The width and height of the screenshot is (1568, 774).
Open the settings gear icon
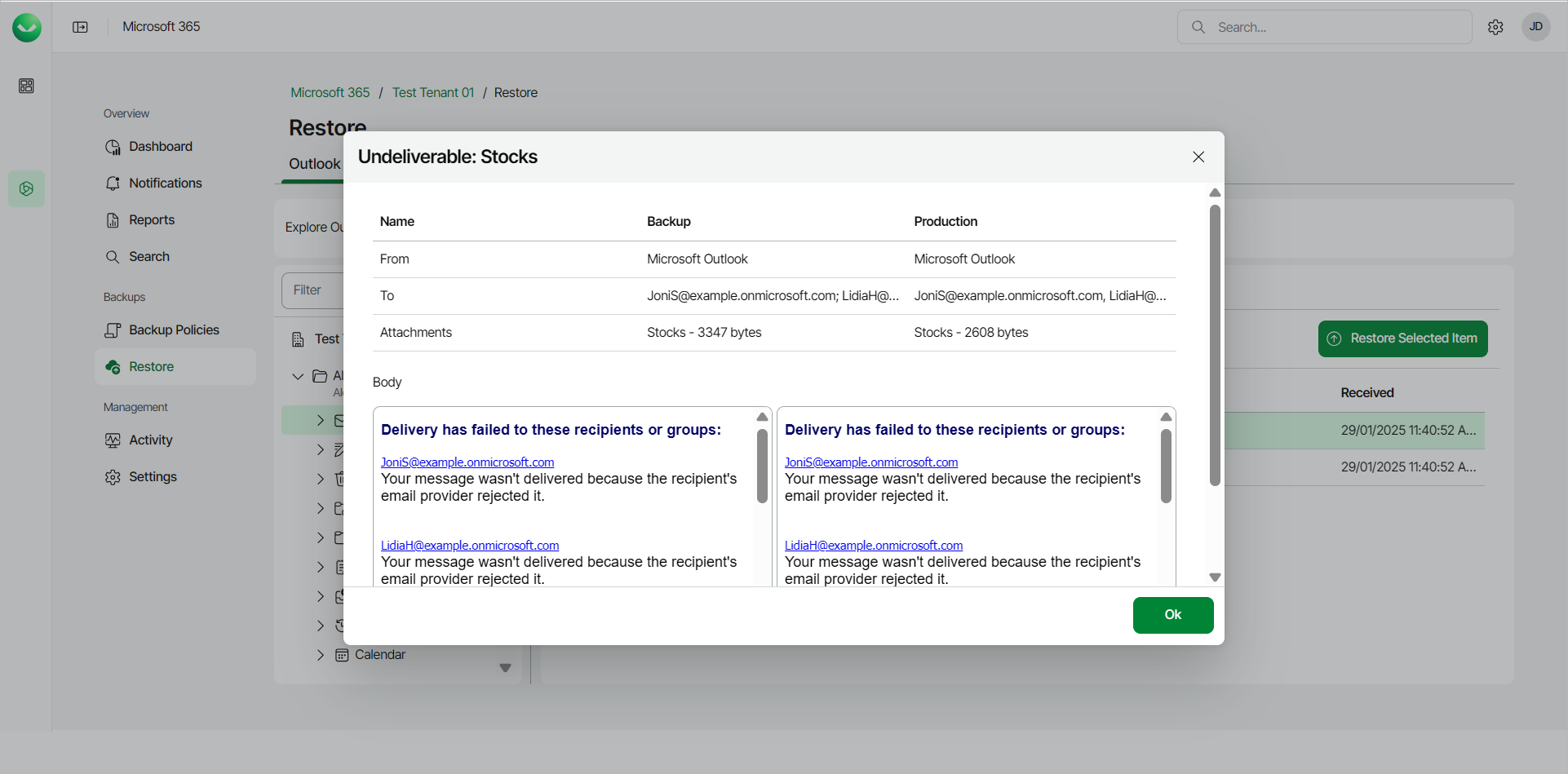point(1495,27)
